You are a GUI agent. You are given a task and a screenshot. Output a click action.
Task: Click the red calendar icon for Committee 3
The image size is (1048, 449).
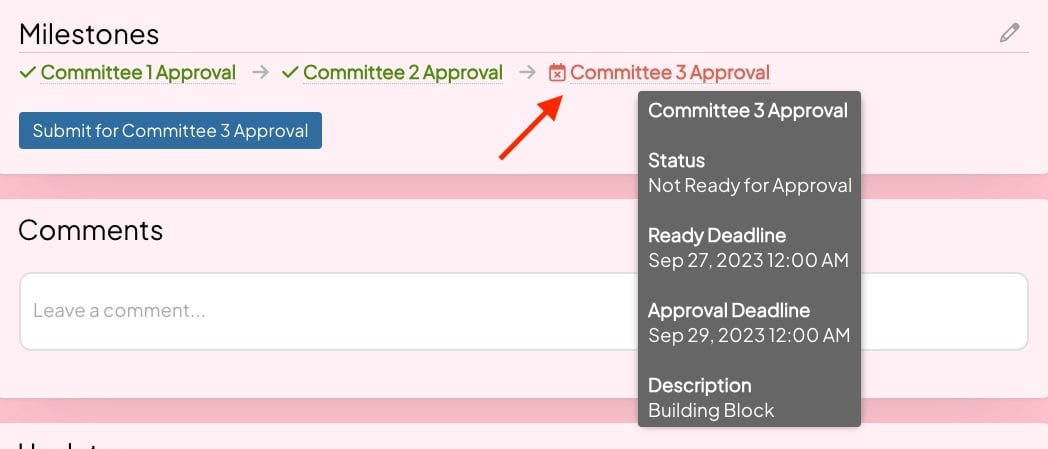558,73
